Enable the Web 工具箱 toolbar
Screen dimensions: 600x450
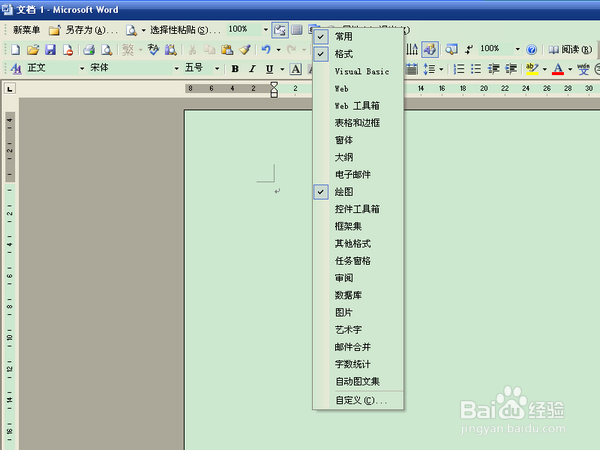tap(358, 106)
